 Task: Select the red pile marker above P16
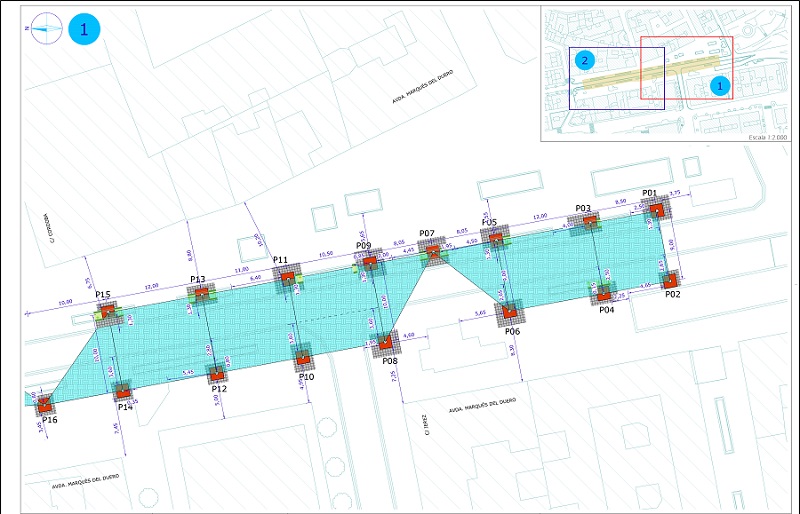(44, 404)
